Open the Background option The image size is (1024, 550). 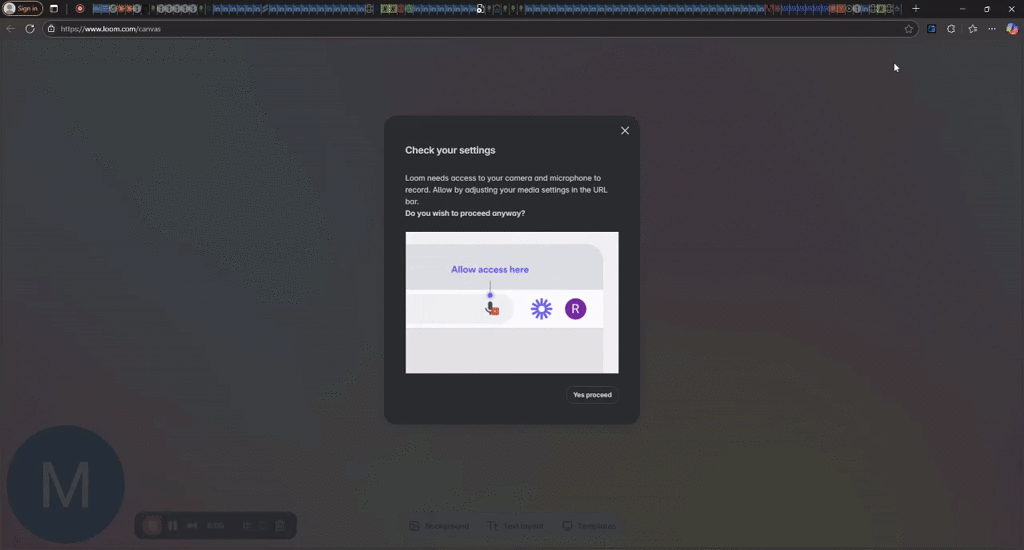click(439, 526)
